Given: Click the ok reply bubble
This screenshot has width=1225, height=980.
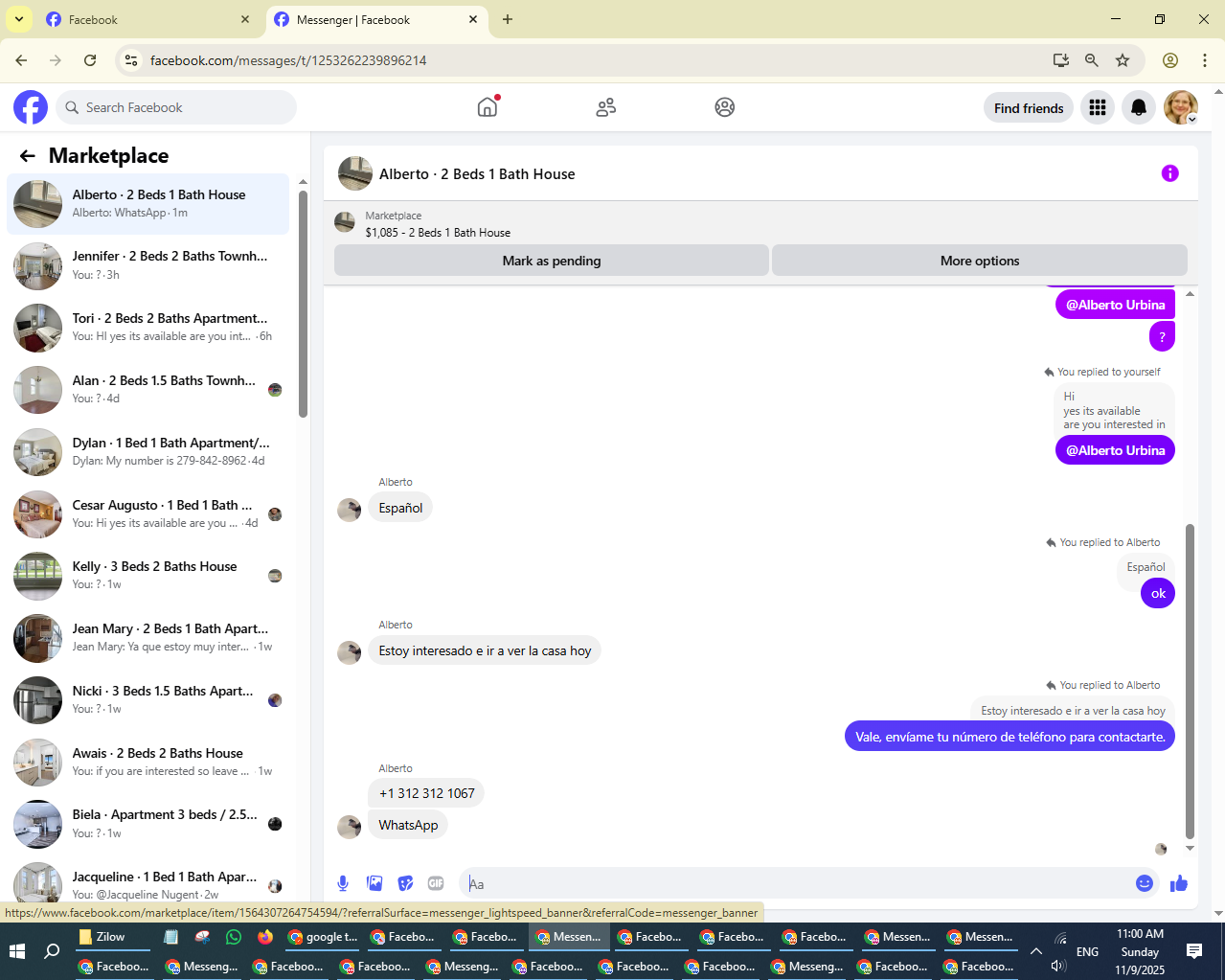Looking at the screenshot, I should 1158,594.
